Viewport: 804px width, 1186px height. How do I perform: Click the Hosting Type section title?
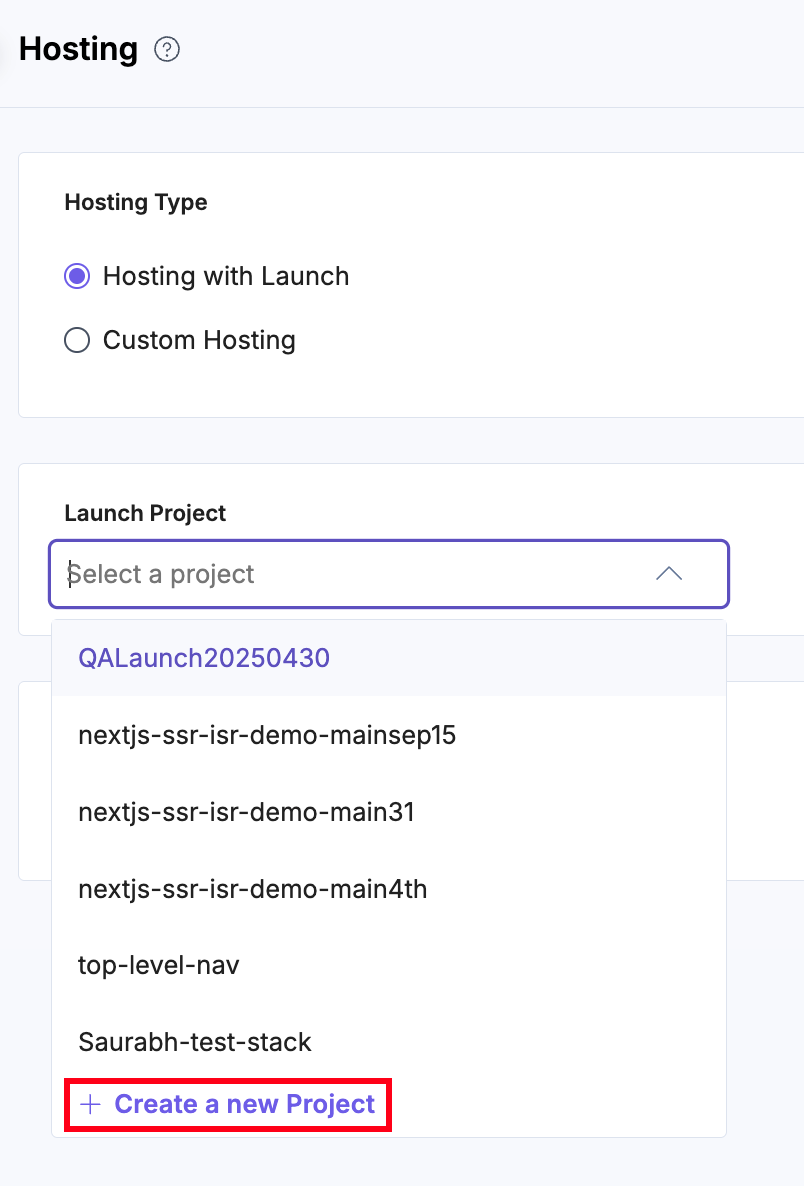pos(136,202)
